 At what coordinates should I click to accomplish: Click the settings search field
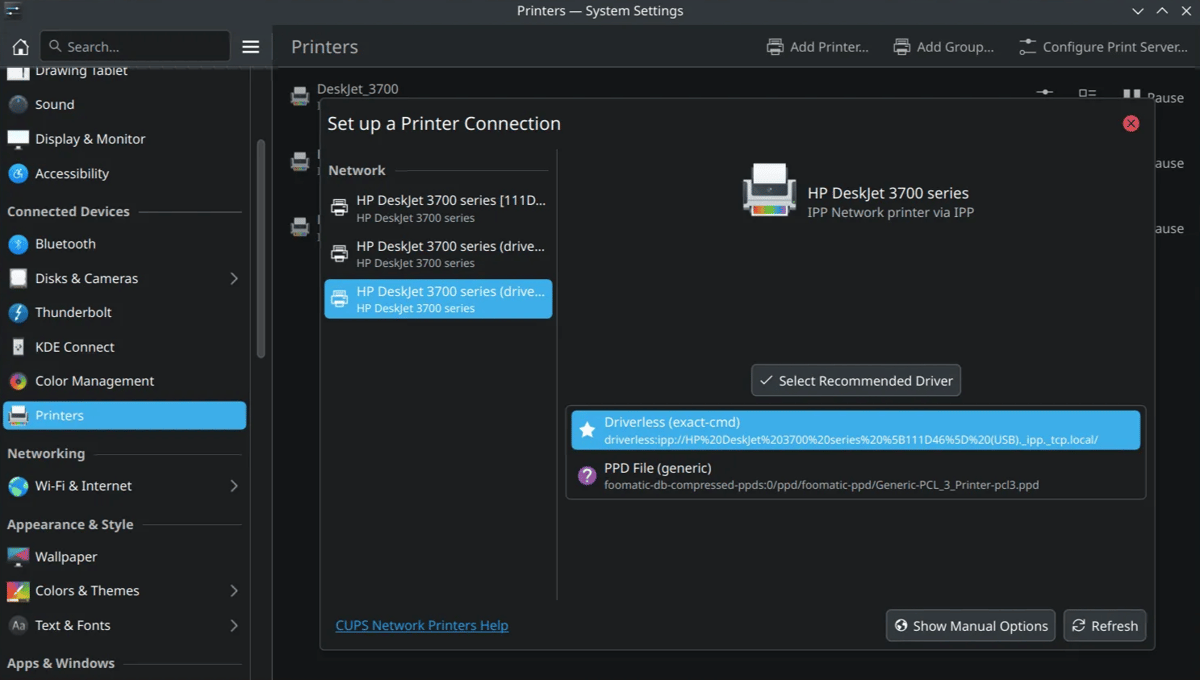point(140,46)
